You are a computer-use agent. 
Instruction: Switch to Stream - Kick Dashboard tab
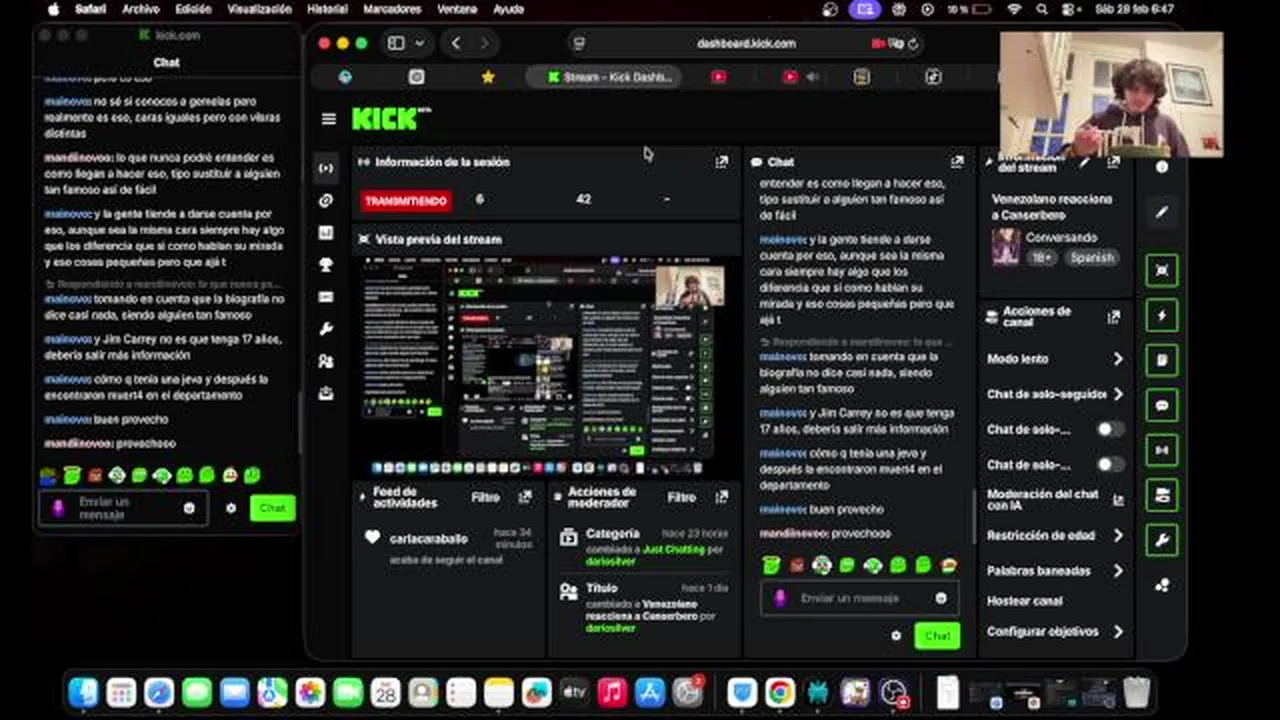pyautogui.click(x=605, y=77)
